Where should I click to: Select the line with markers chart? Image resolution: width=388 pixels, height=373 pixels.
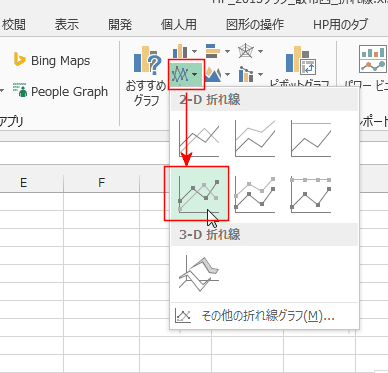[x=196, y=194]
